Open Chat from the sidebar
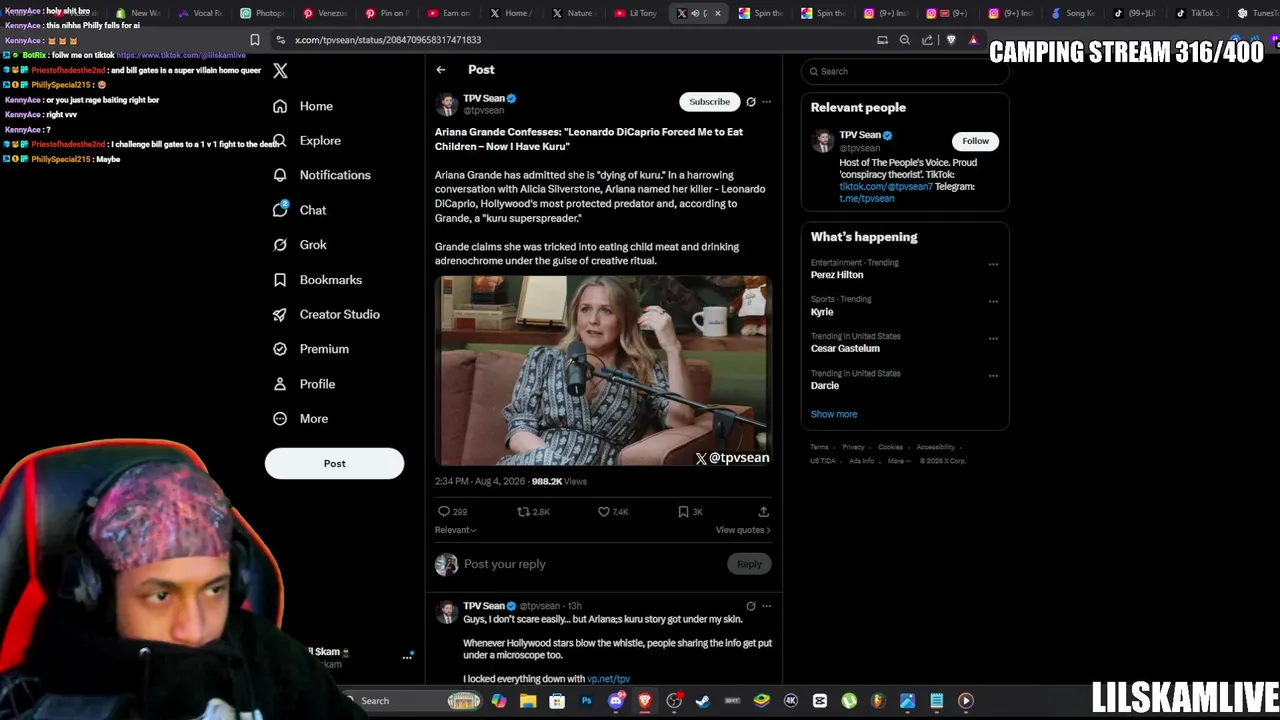 pos(300,210)
